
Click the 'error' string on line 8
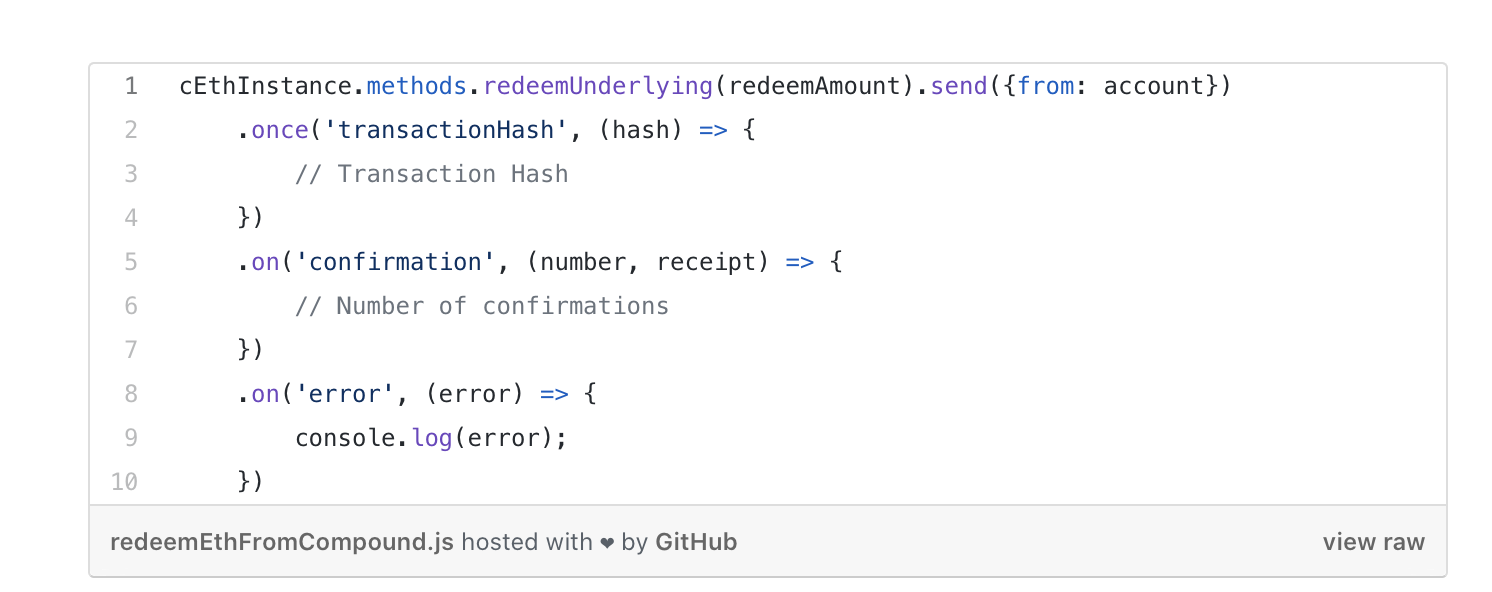tap(346, 394)
